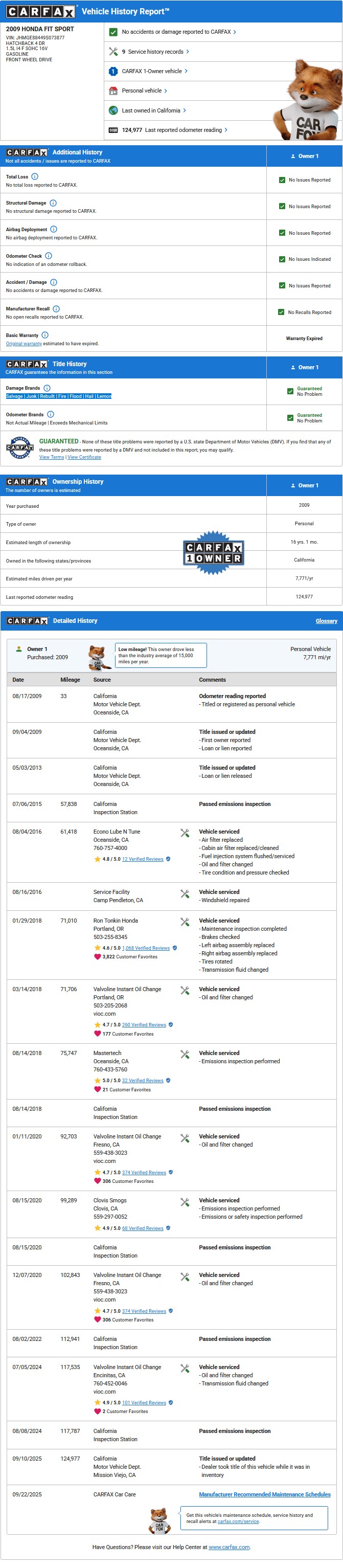Click the CARFAX 1 Owner badge
Image resolution: width=343 pixels, height=1568 pixels.
coord(214,553)
